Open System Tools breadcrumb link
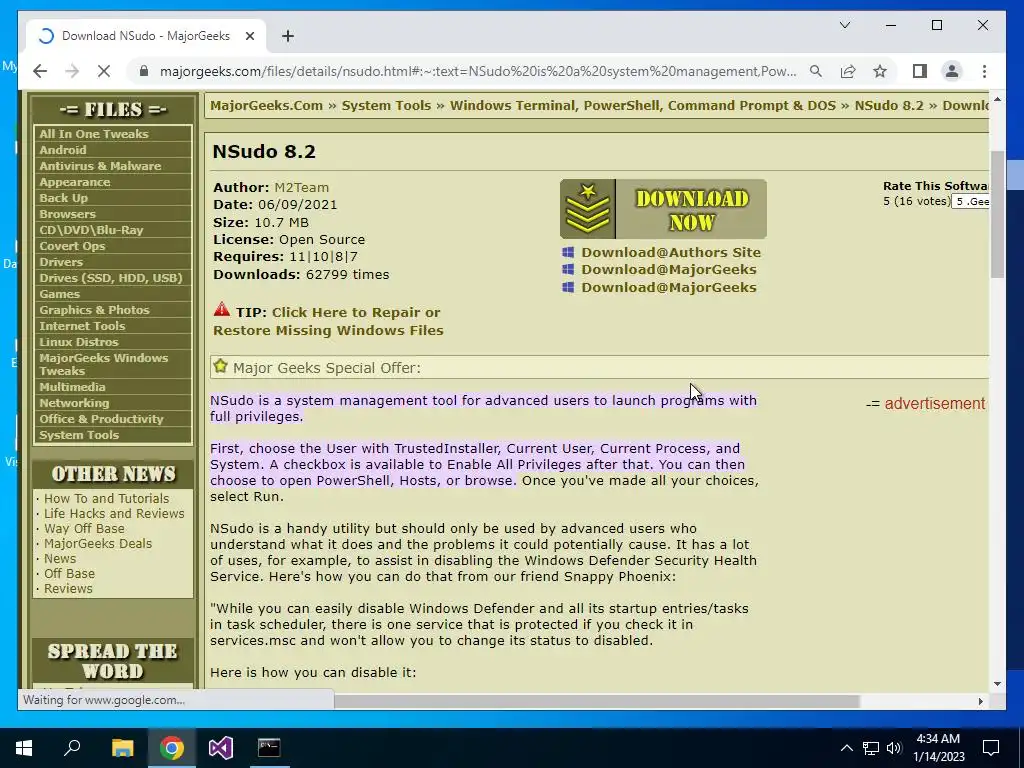 (x=386, y=106)
